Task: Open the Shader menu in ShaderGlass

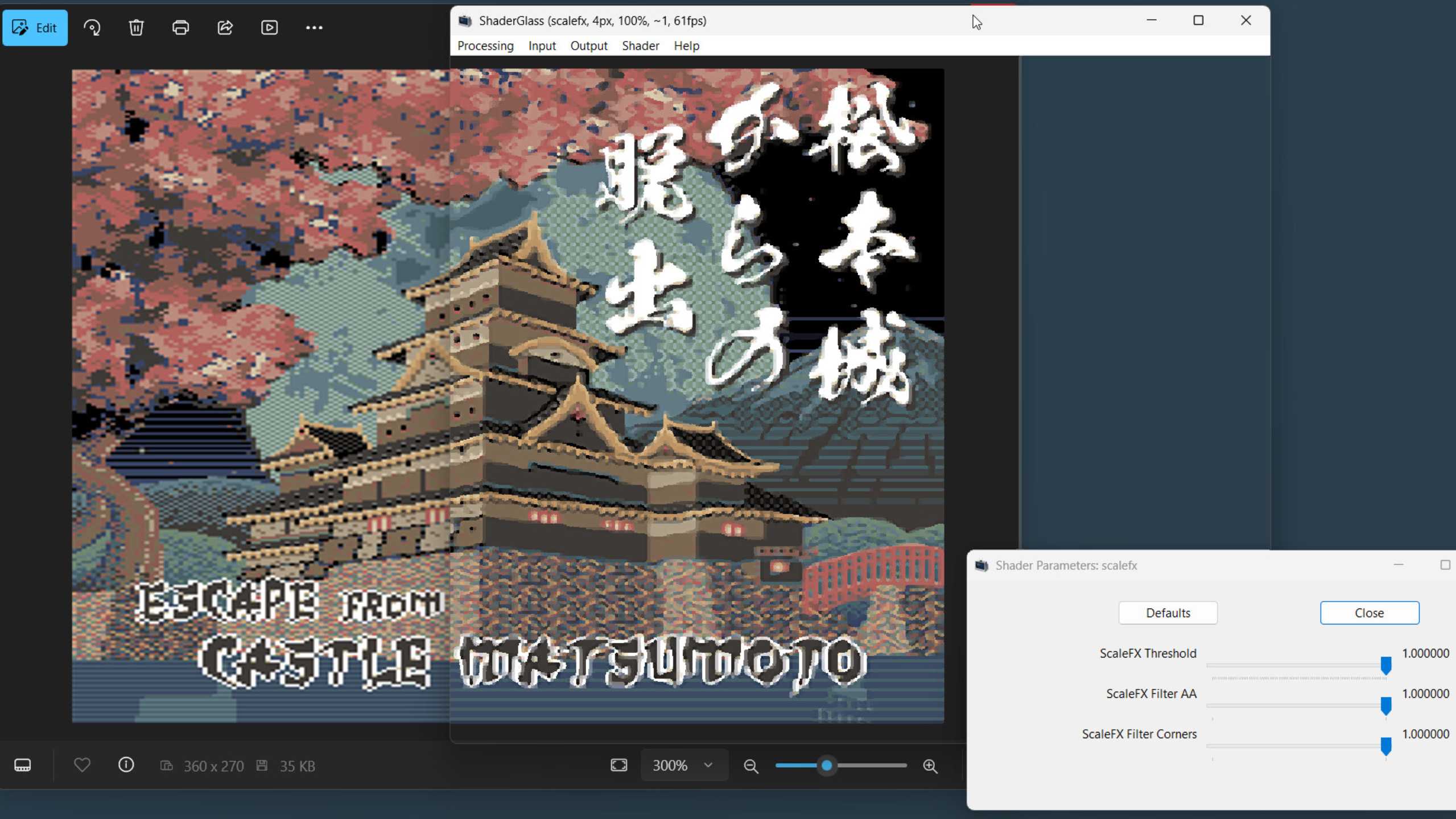Action: click(x=640, y=45)
